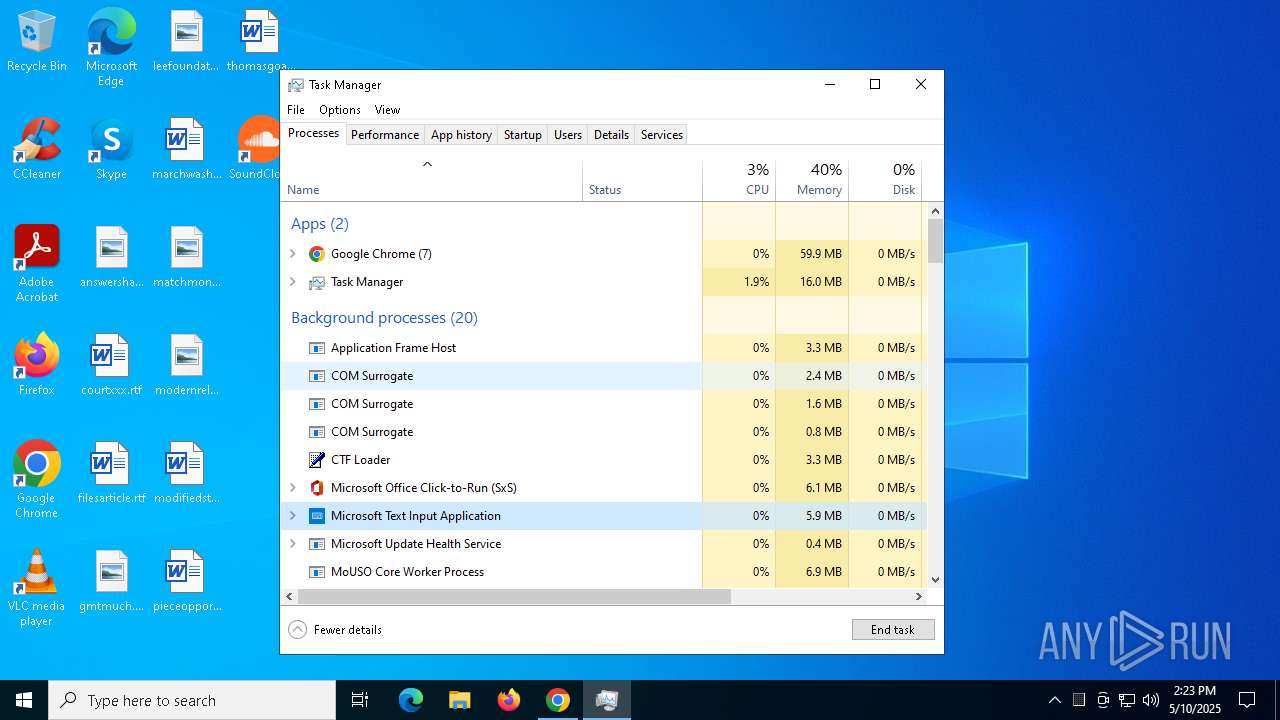Click the vertical scrollbar down arrow
Image resolution: width=1280 pixels, height=720 pixels.
(935, 579)
